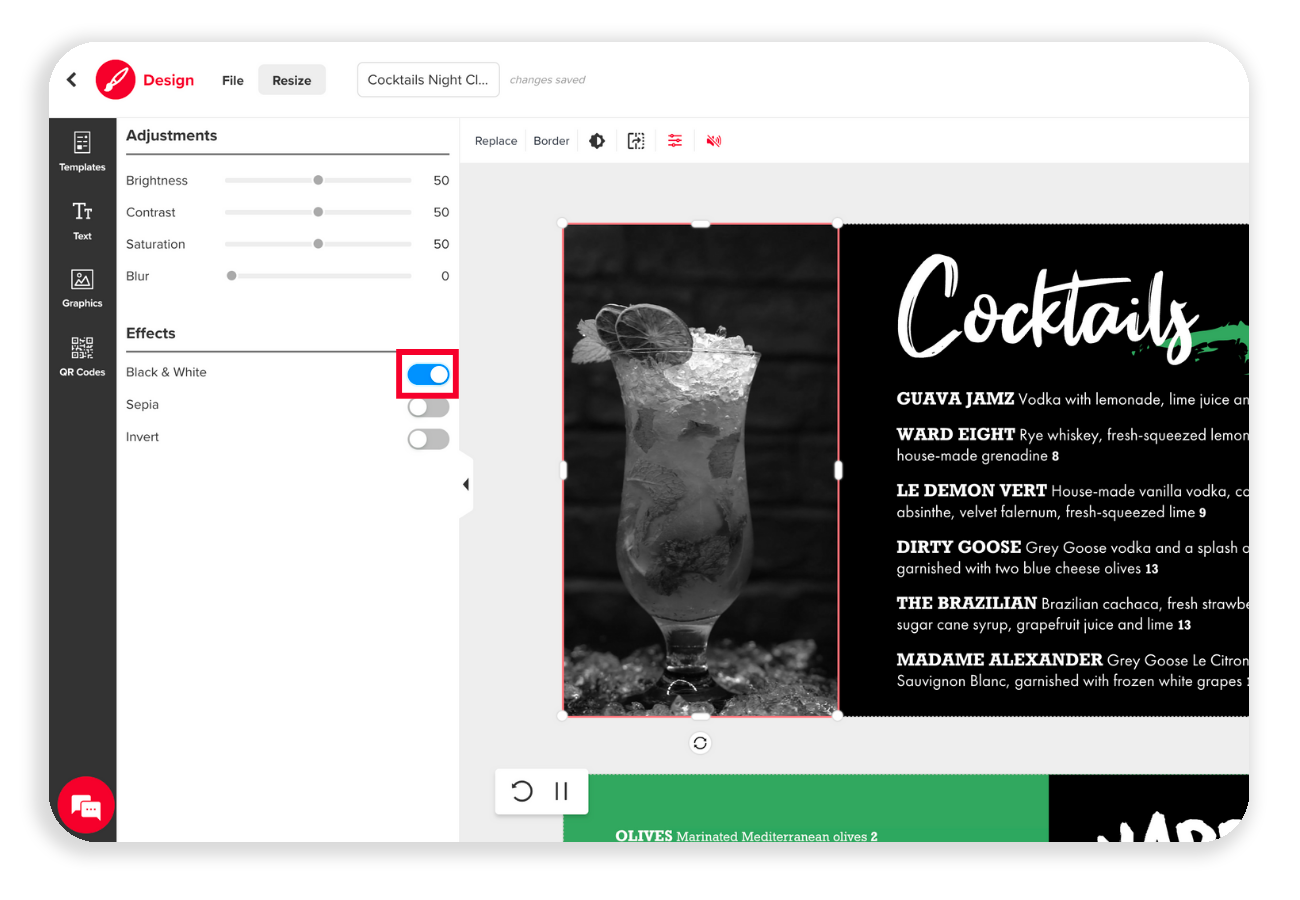Collapse the side panel with arrow
Image resolution: width=1300 pixels, height=900 pixels.
point(466,484)
